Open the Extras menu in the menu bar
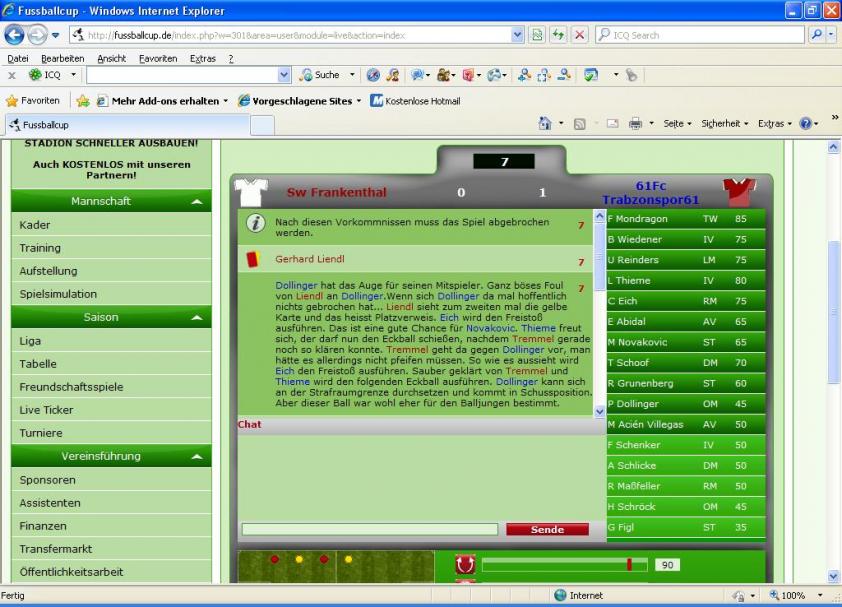The image size is (842, 607). 202,59
